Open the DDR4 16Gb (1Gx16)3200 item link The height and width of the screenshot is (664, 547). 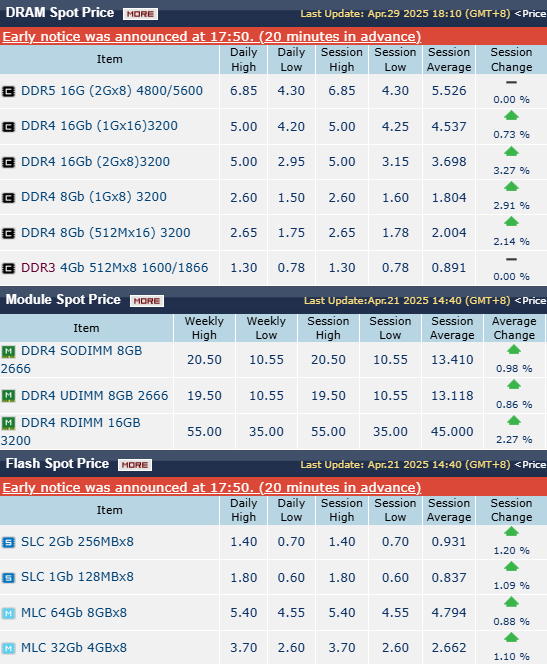coord(99,126)
